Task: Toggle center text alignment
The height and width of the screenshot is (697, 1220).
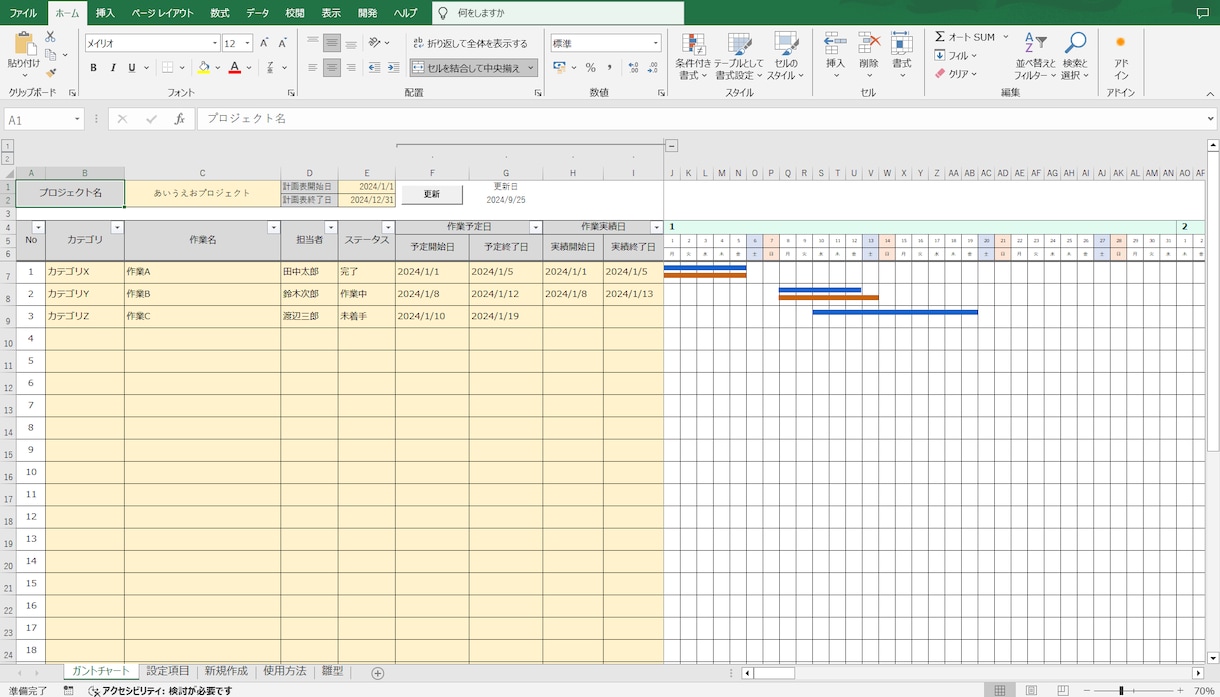Action: click(x=332, y=68)
